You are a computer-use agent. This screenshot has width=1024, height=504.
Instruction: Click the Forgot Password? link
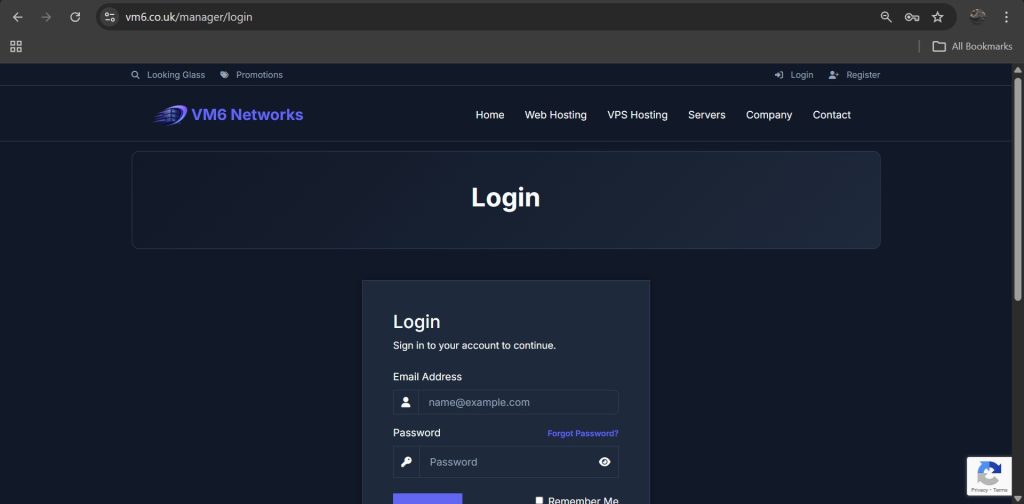point(582,433)
